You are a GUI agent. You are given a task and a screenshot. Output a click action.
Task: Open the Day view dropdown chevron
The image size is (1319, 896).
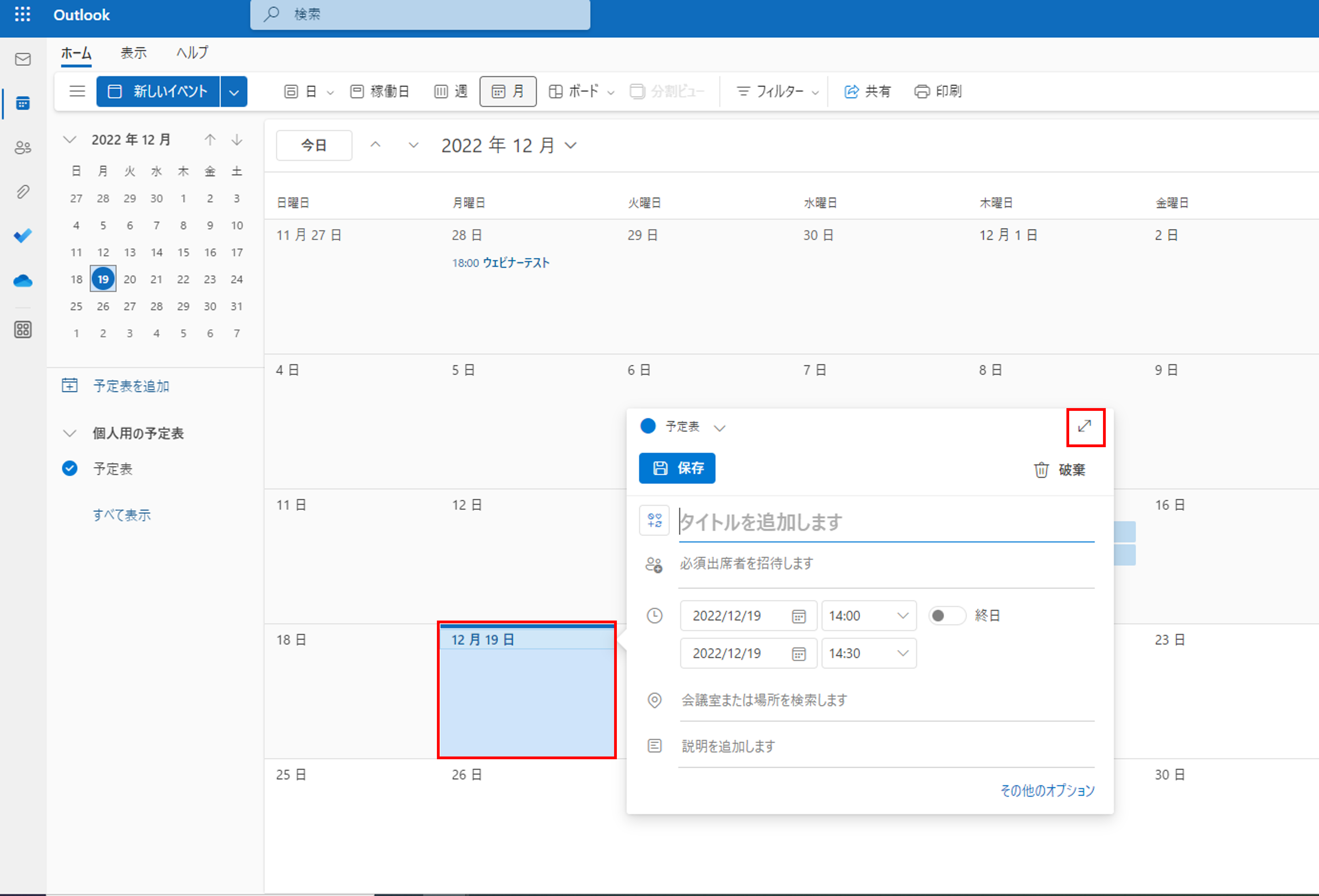[330, 92]
